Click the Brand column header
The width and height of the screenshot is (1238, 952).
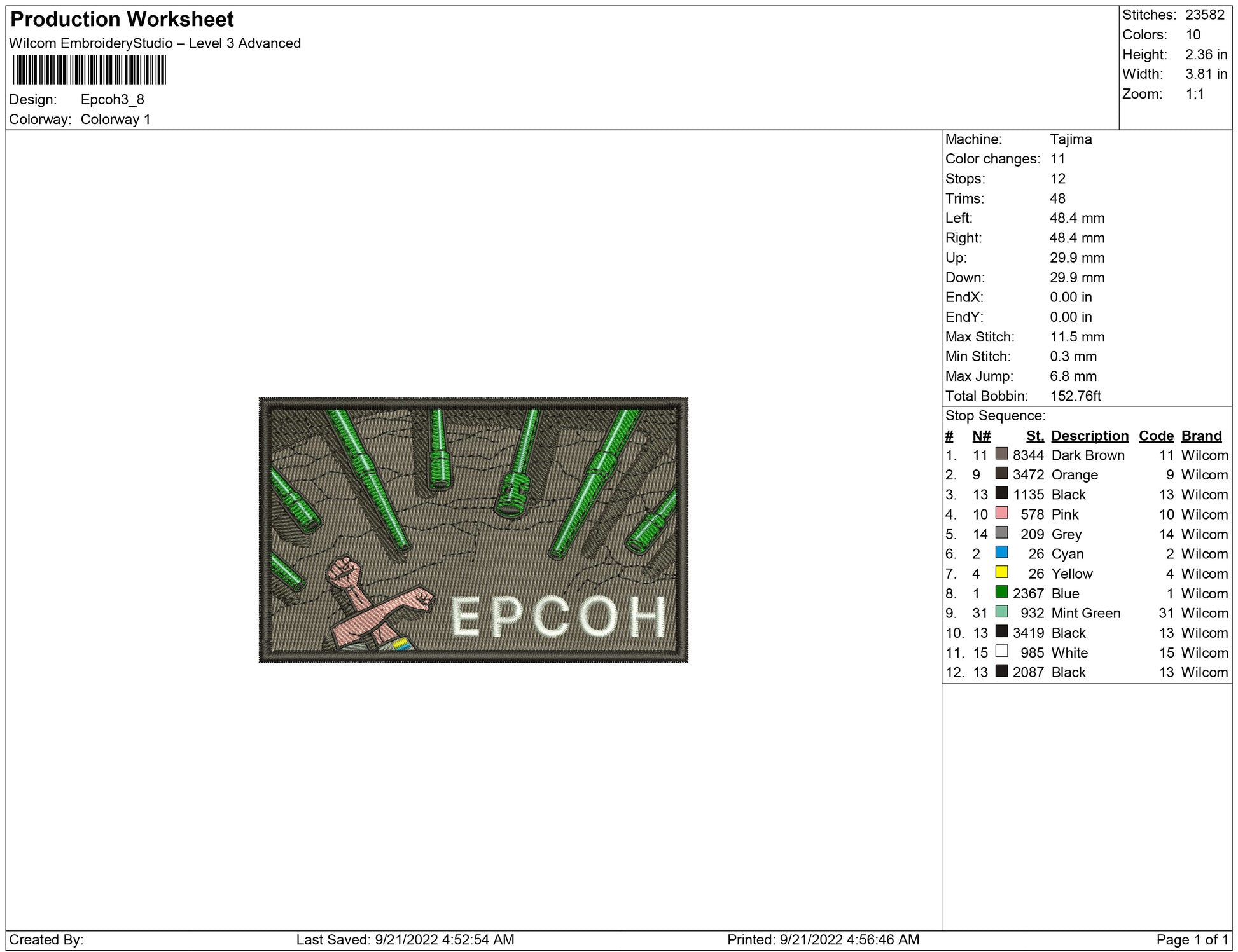(1201, 436)
